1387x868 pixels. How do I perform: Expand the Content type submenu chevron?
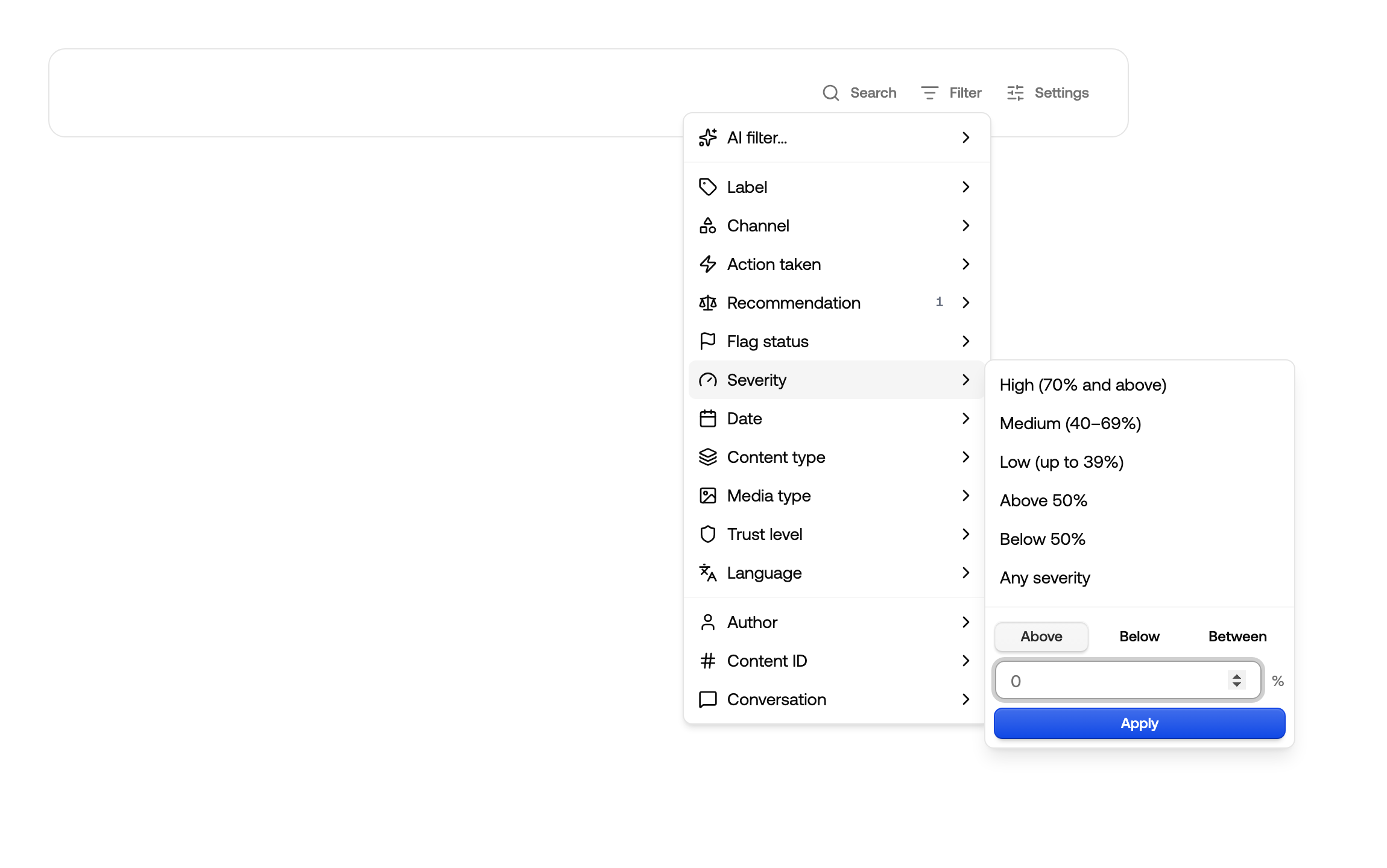click(x=965, y=457)
